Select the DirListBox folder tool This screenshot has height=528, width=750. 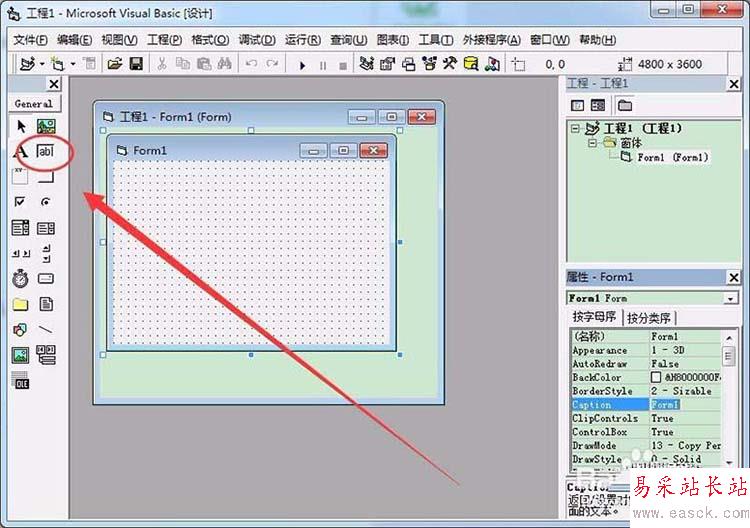point(20,304)
